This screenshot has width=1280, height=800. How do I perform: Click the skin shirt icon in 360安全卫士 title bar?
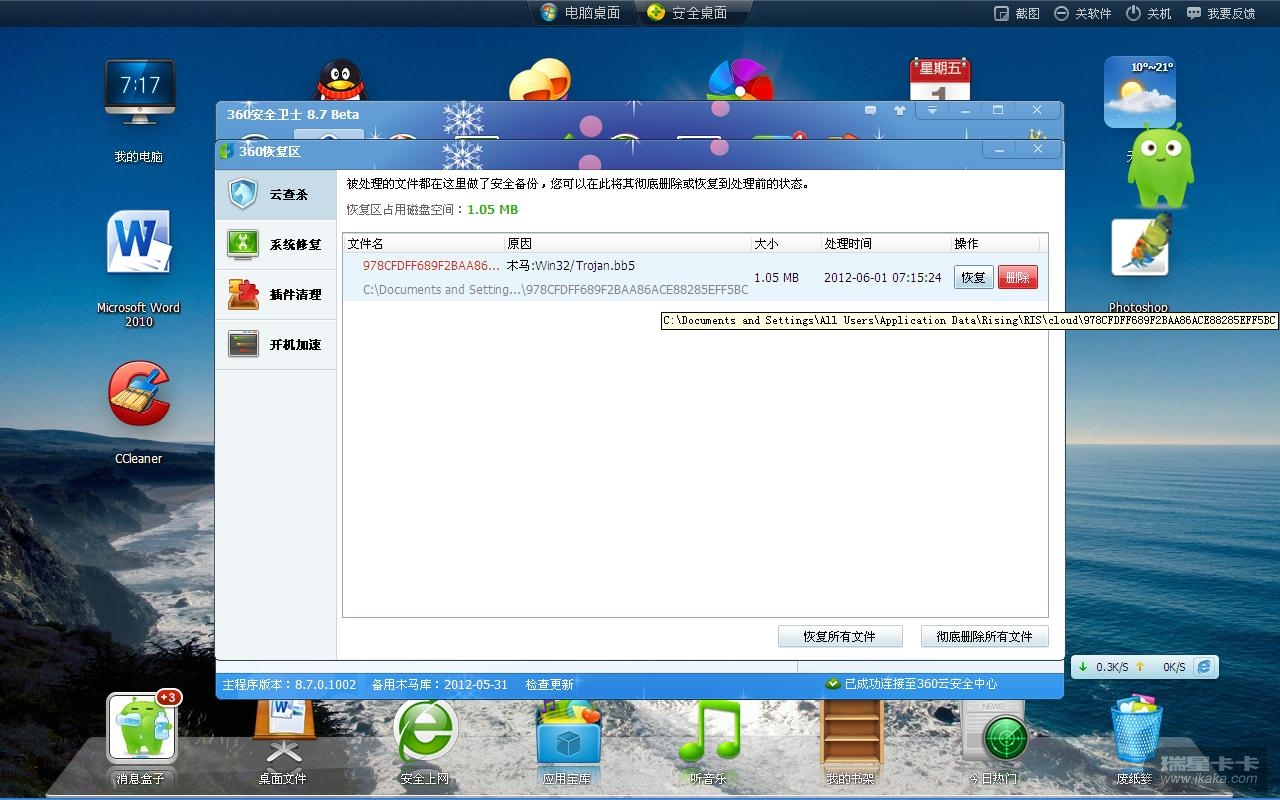pyautogui.click(x=900, y=111)
